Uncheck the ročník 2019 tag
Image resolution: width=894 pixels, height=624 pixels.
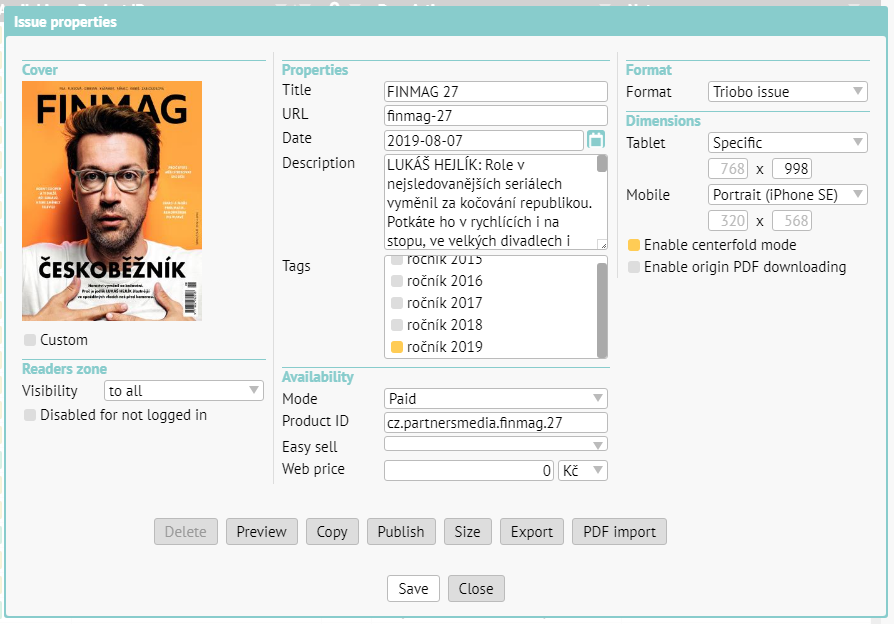click(397, 347)
